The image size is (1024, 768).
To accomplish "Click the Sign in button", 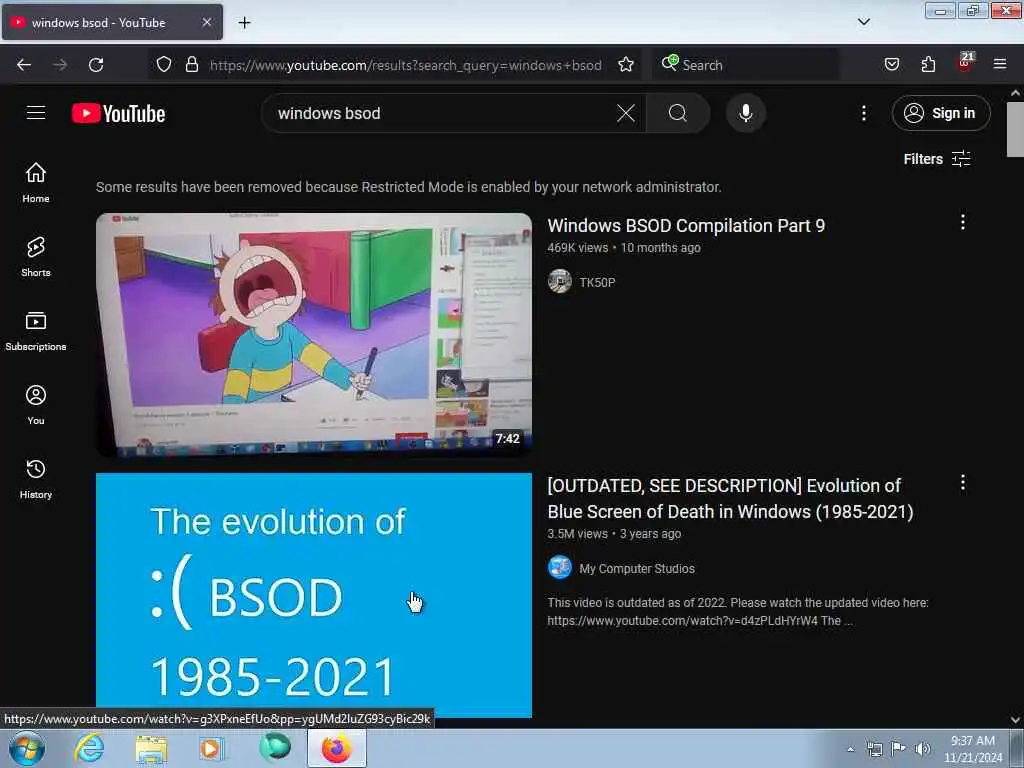I will (x=941, y=114).
